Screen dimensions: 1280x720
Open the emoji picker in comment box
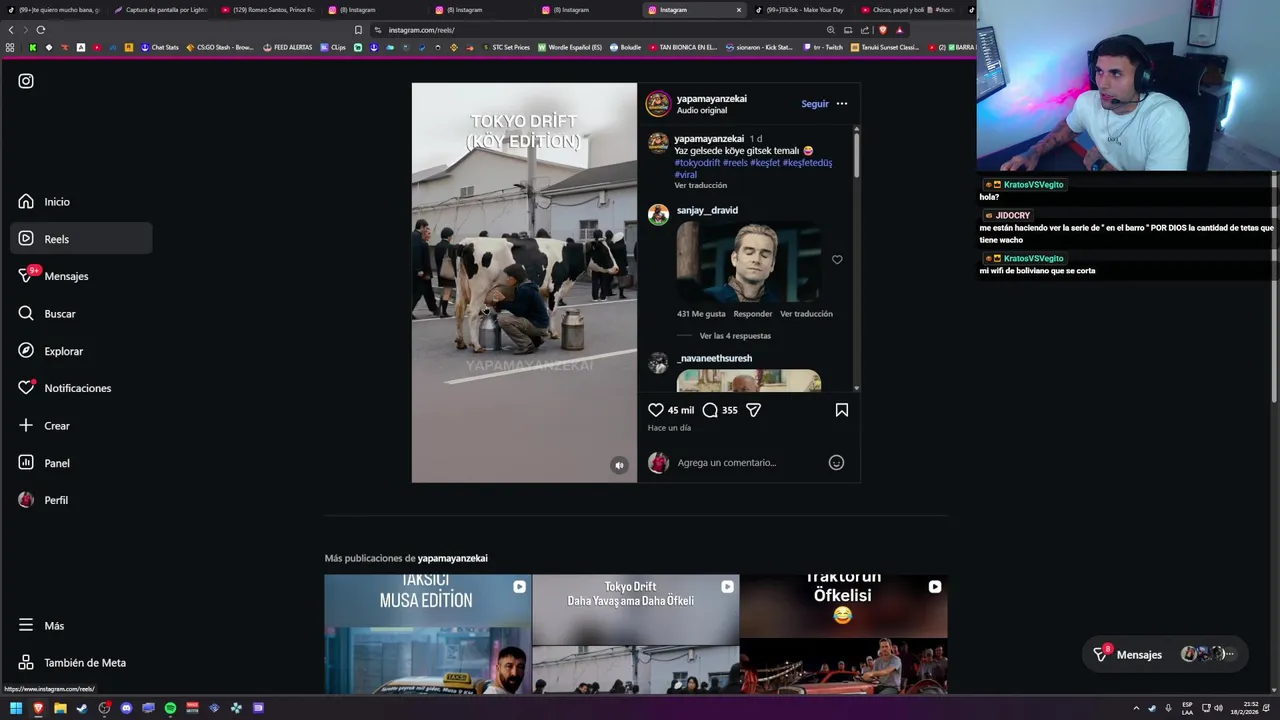coord(837,463)
